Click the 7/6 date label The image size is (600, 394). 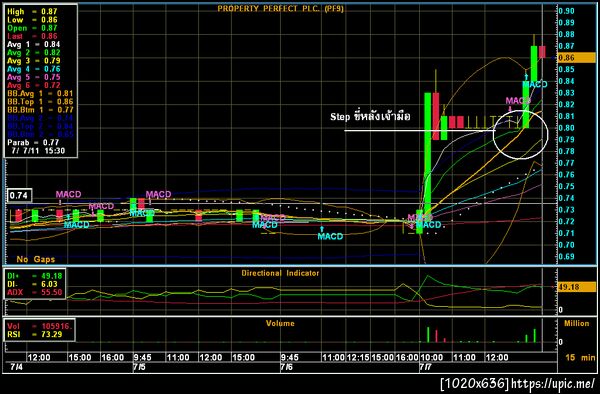pos(286,367)
